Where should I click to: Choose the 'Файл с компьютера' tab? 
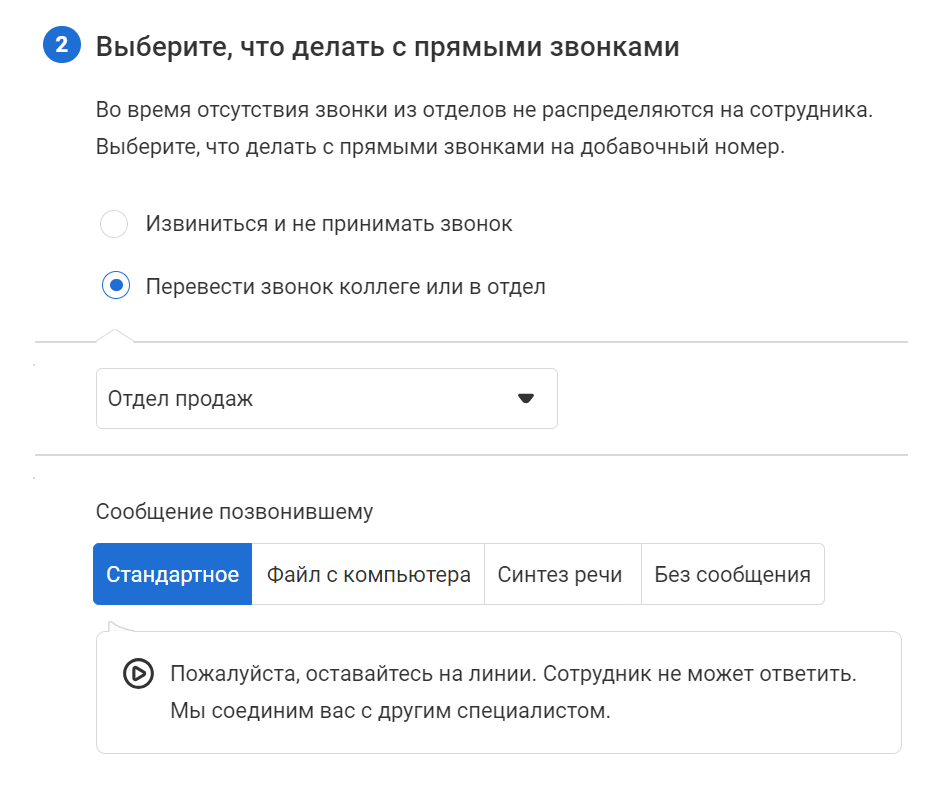[368, 575]
